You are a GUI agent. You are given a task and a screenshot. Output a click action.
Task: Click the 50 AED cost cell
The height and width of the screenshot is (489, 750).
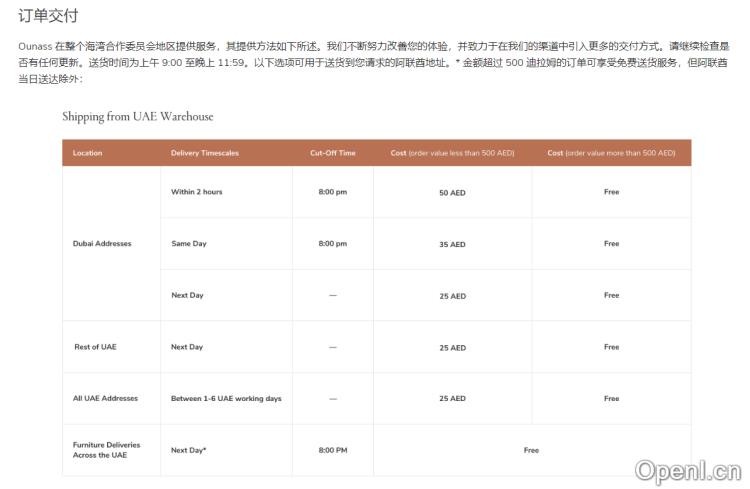(x=452, y=193)
